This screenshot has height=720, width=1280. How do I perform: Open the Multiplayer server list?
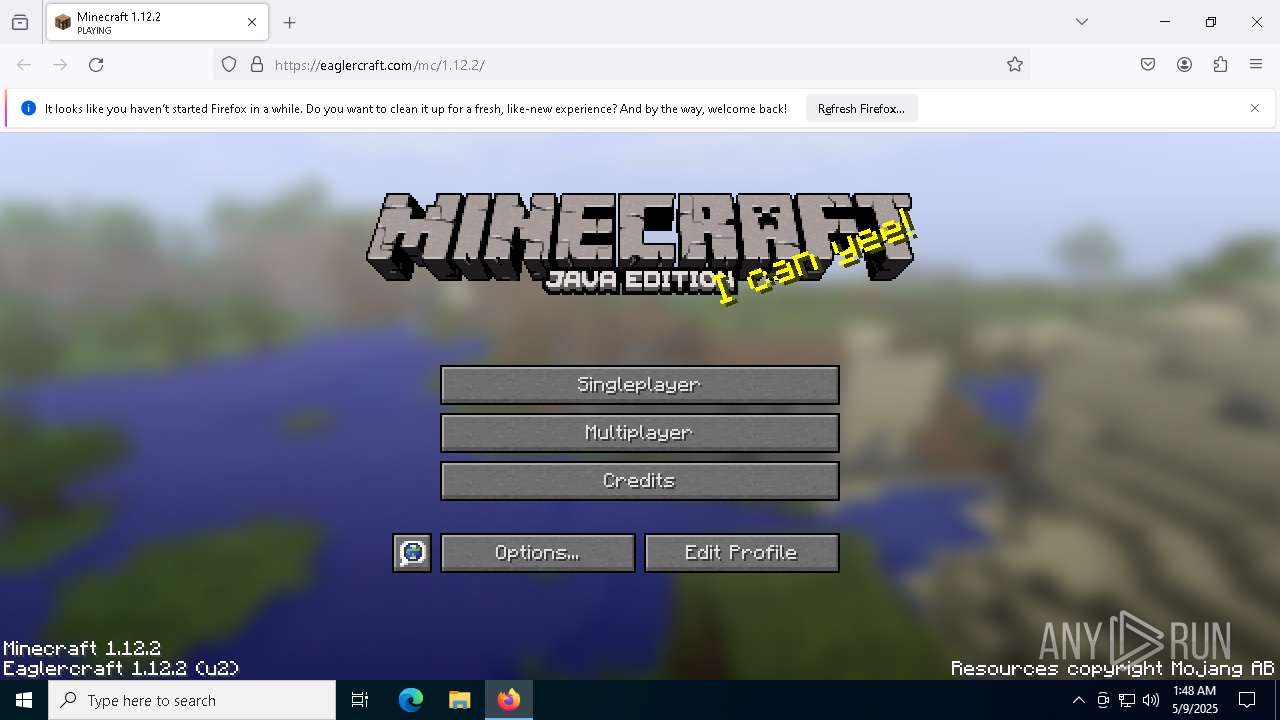[x=640, y=433]
